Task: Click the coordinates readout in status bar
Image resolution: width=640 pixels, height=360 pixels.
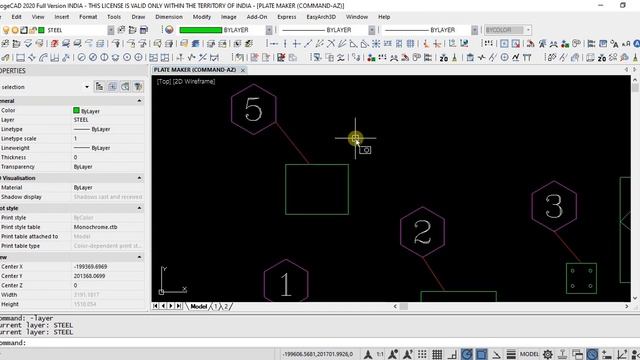Action: pyautogui.click(x=318, y=354)
